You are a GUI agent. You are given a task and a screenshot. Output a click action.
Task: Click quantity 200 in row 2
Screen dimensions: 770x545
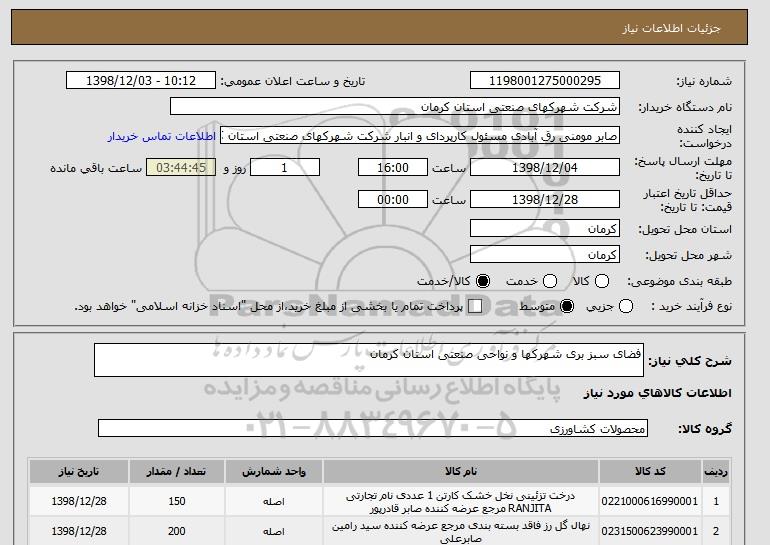pos(176,531)
